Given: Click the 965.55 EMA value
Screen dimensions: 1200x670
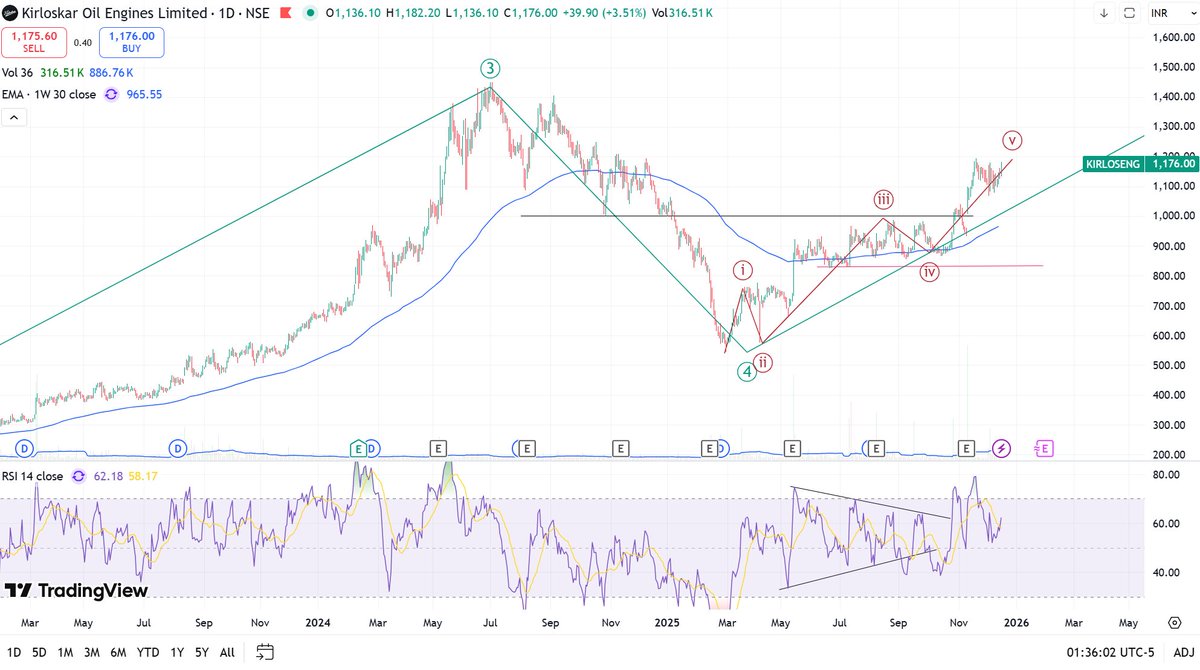Looking at the screenshot, I should (145, 94).
